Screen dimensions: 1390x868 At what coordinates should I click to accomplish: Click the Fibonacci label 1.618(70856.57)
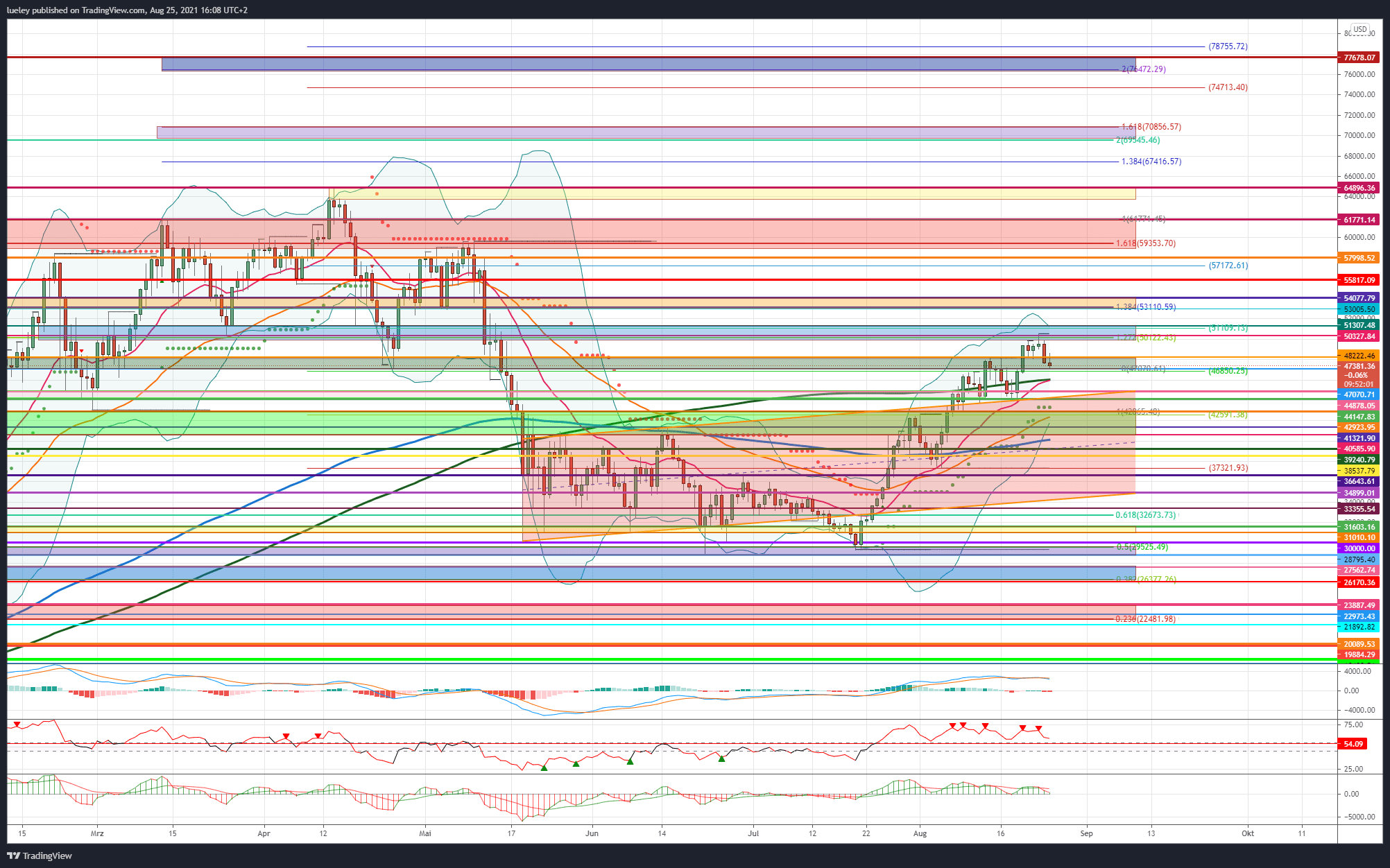click(1151, 127)
